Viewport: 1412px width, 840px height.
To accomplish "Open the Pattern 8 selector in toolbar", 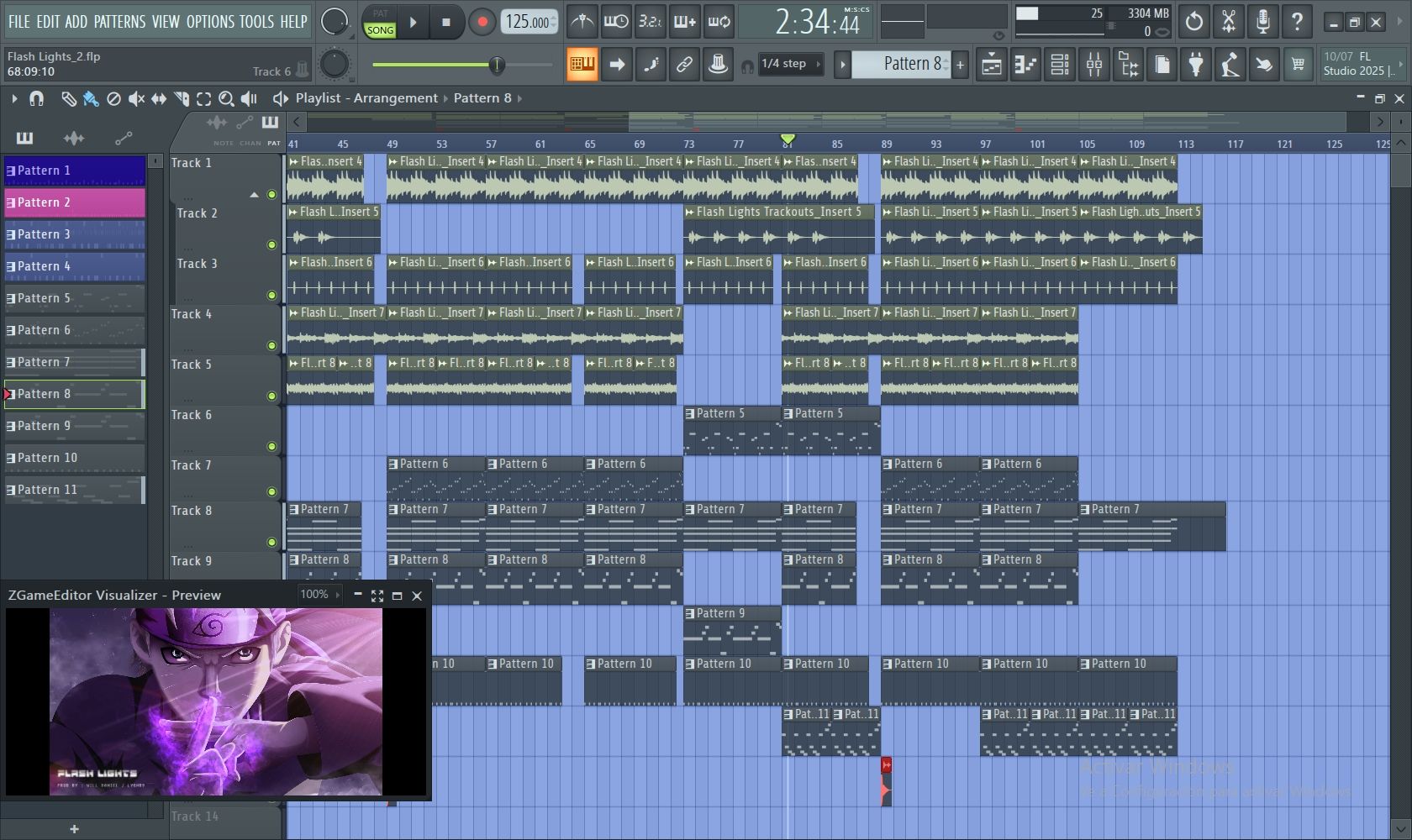I will tap(901, 64).
